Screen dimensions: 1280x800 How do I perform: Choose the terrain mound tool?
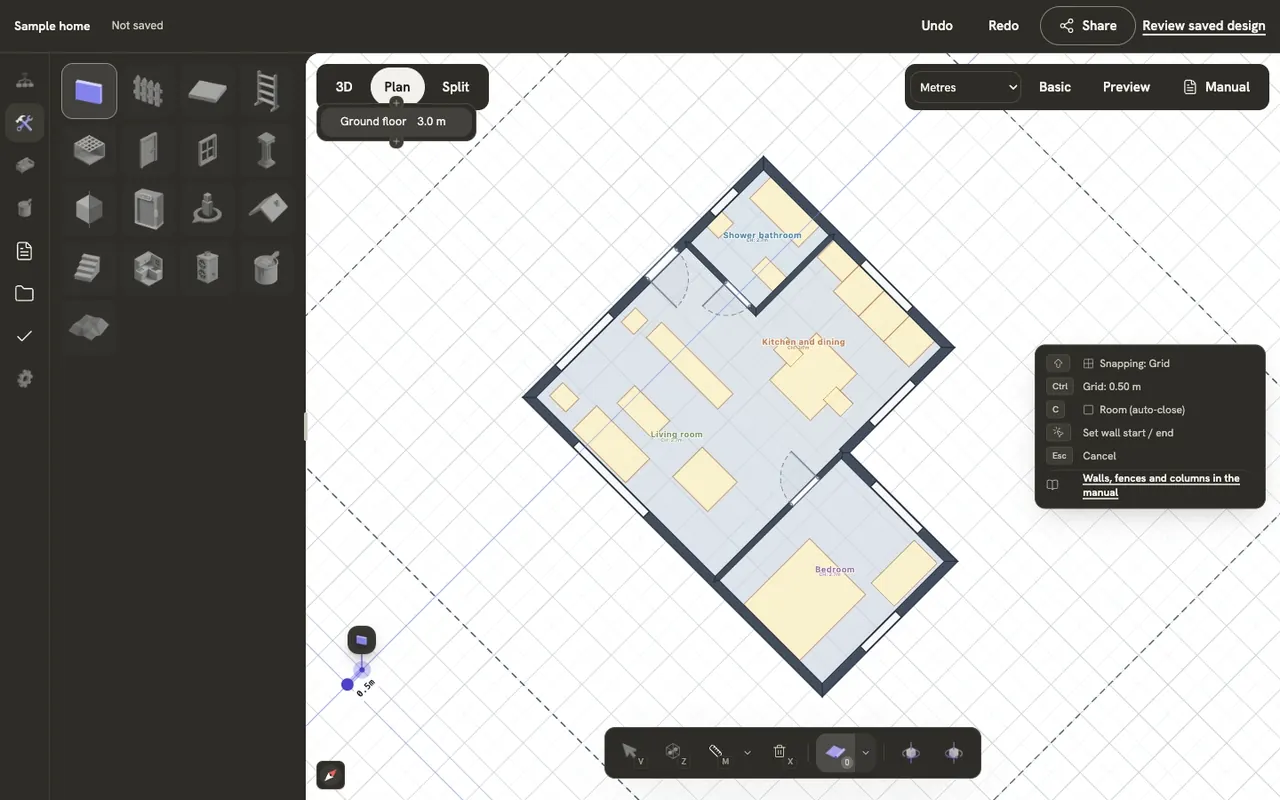89,327
